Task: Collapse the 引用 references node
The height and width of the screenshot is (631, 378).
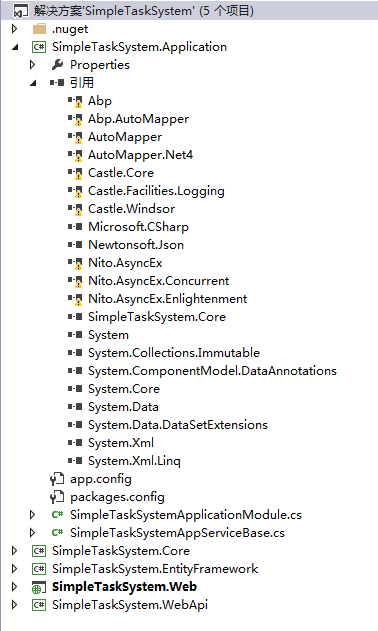Action: 33,83
